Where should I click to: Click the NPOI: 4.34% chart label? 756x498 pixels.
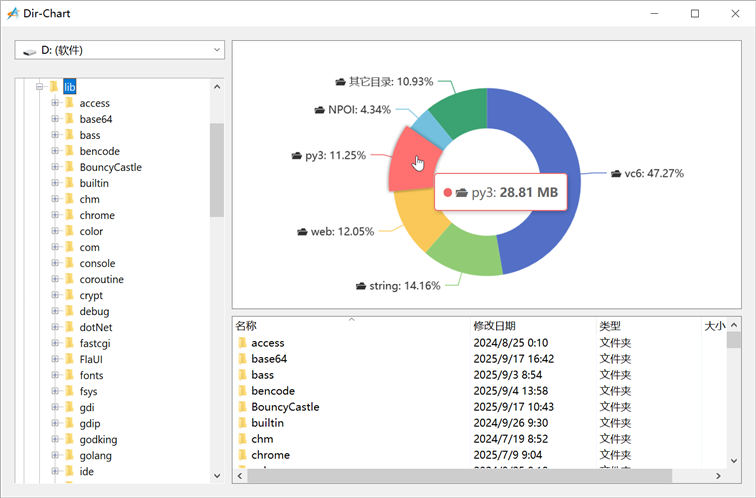[x=358, y=109]
